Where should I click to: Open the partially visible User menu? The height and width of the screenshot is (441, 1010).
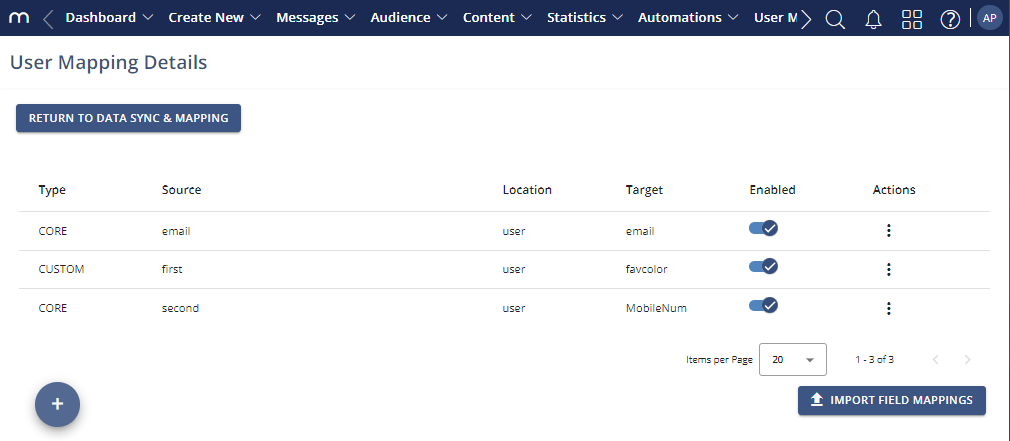pos(776,18)
